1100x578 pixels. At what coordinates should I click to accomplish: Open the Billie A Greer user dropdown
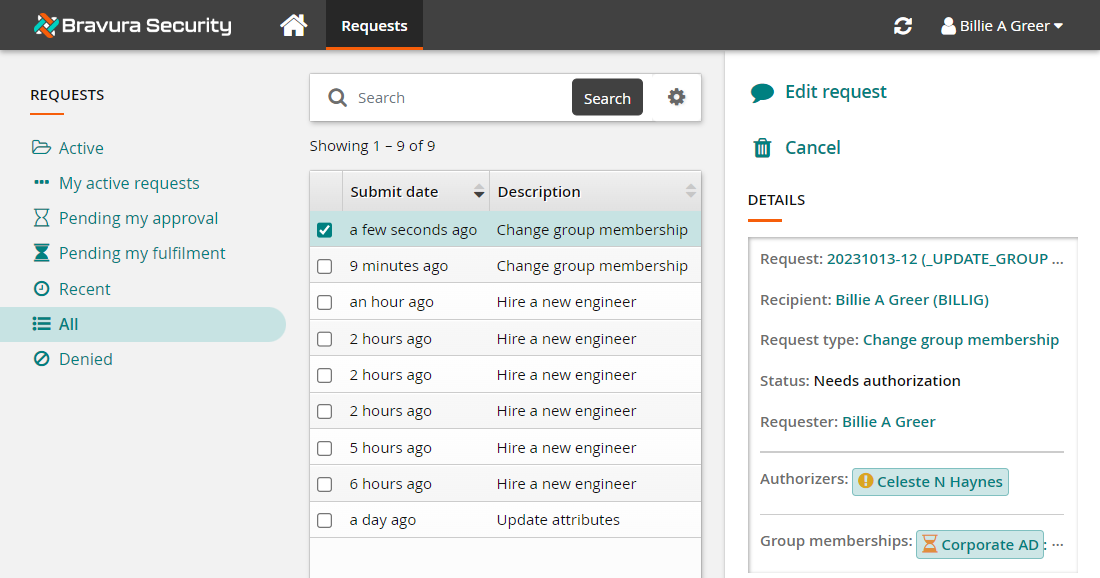click(1002, 26)
